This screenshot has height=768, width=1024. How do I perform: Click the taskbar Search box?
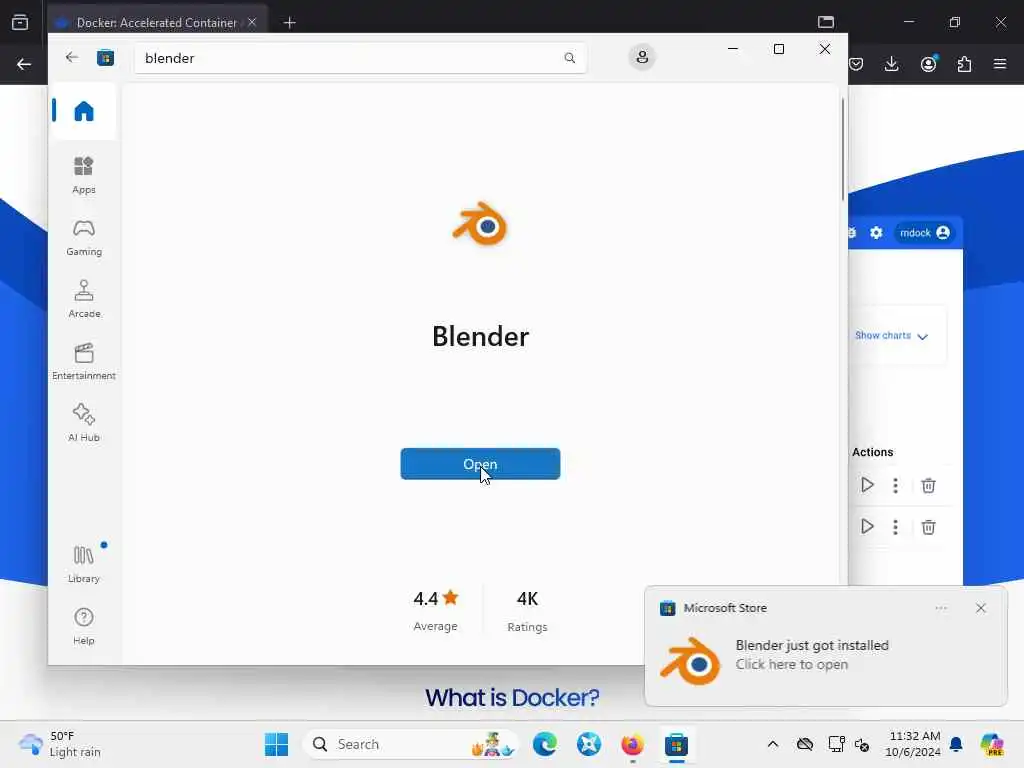(x=410, y=744)
